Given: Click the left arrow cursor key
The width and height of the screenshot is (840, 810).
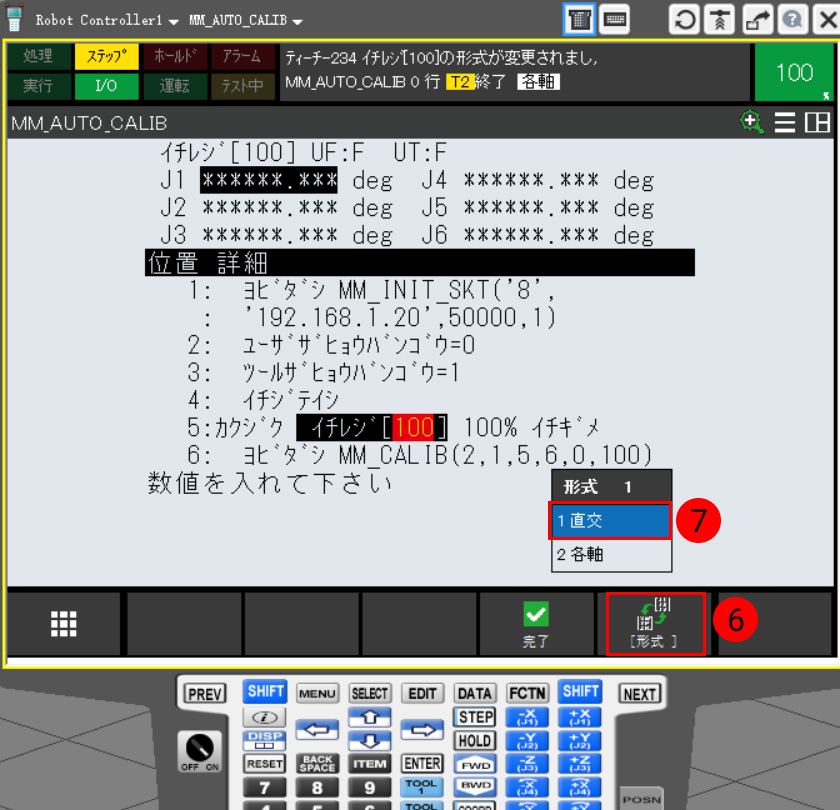Looking at the screenshot, I should (x=317, y=730).
